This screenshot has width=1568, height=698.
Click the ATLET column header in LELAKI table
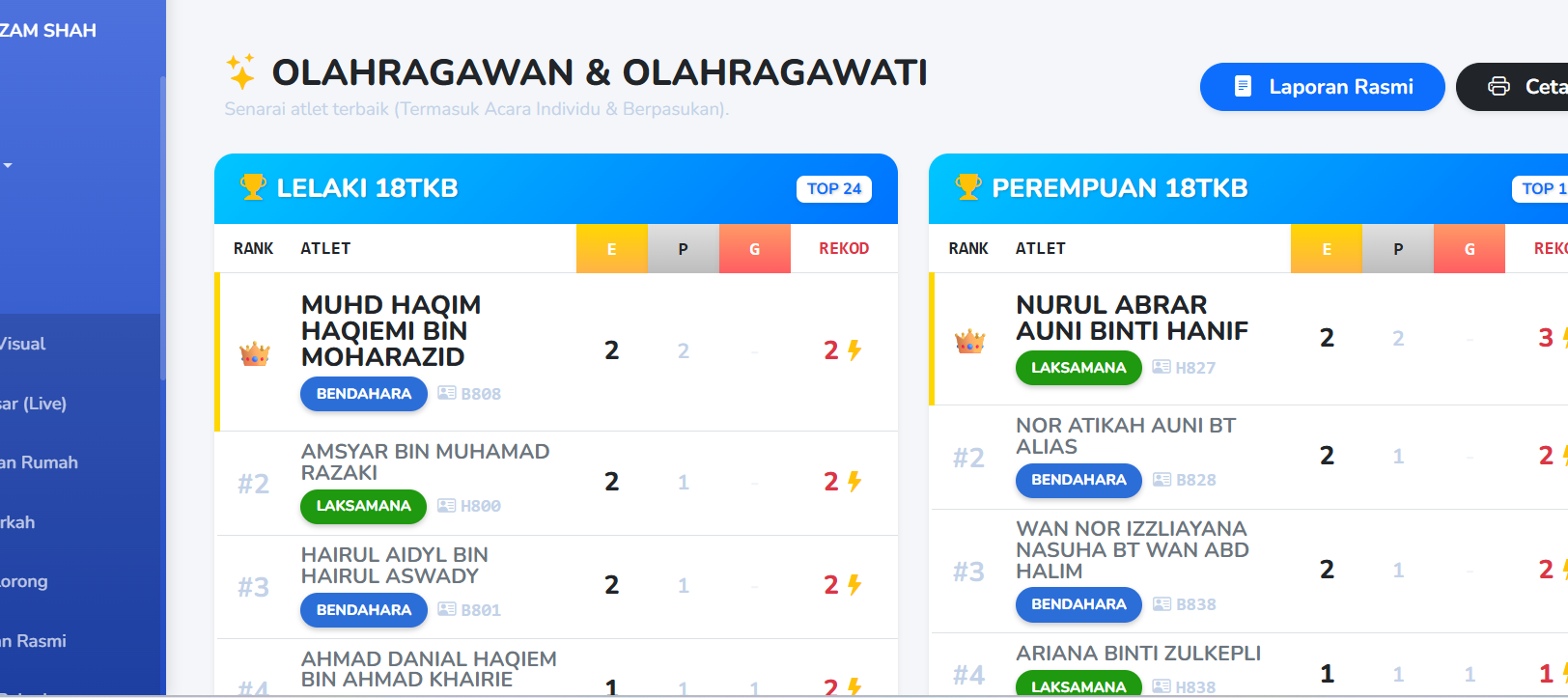point(325,249)
